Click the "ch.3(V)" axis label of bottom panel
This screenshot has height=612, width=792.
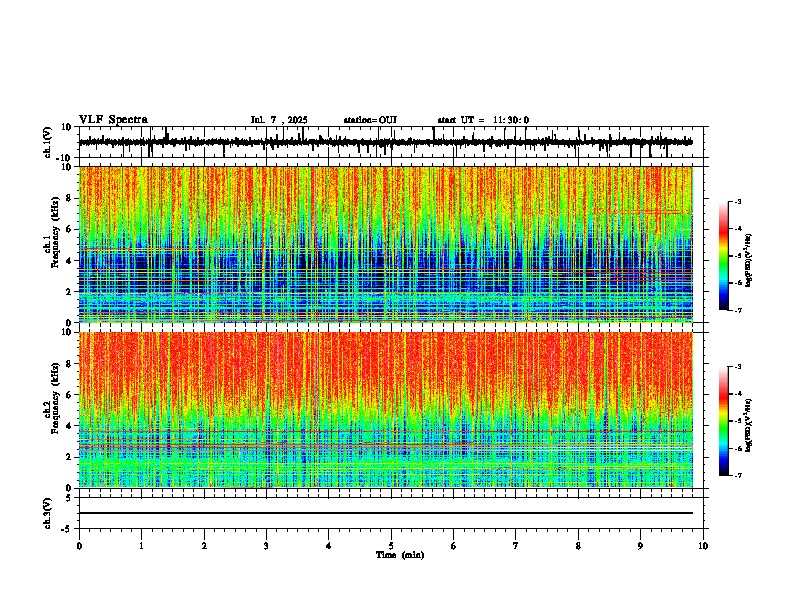pos(48,514)
